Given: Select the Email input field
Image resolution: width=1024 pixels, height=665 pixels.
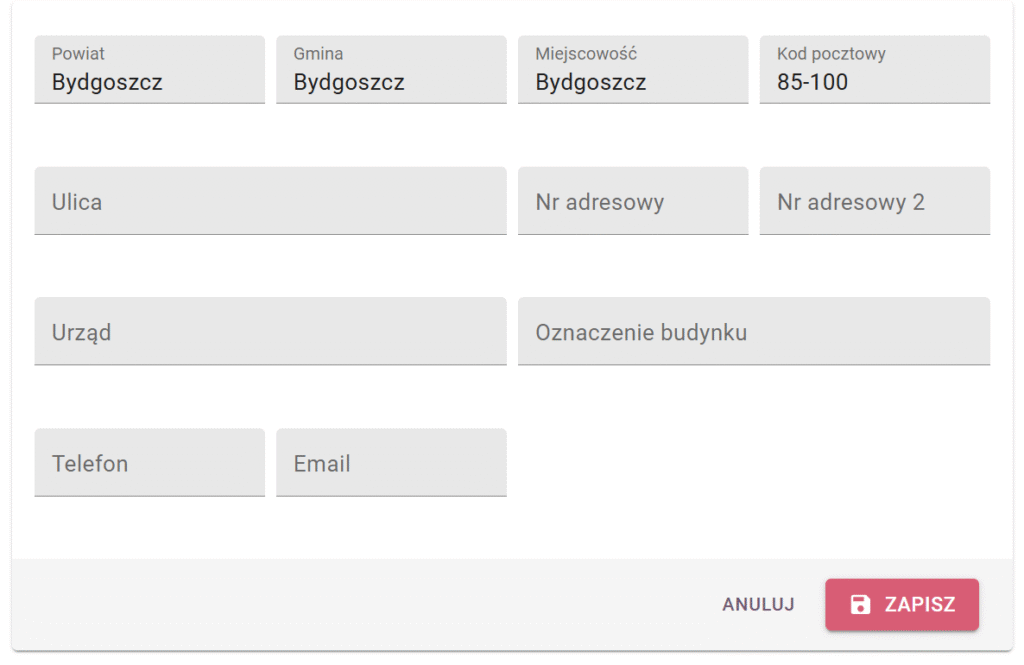Looking at the screenshot, I should click(x=391, y=462).
